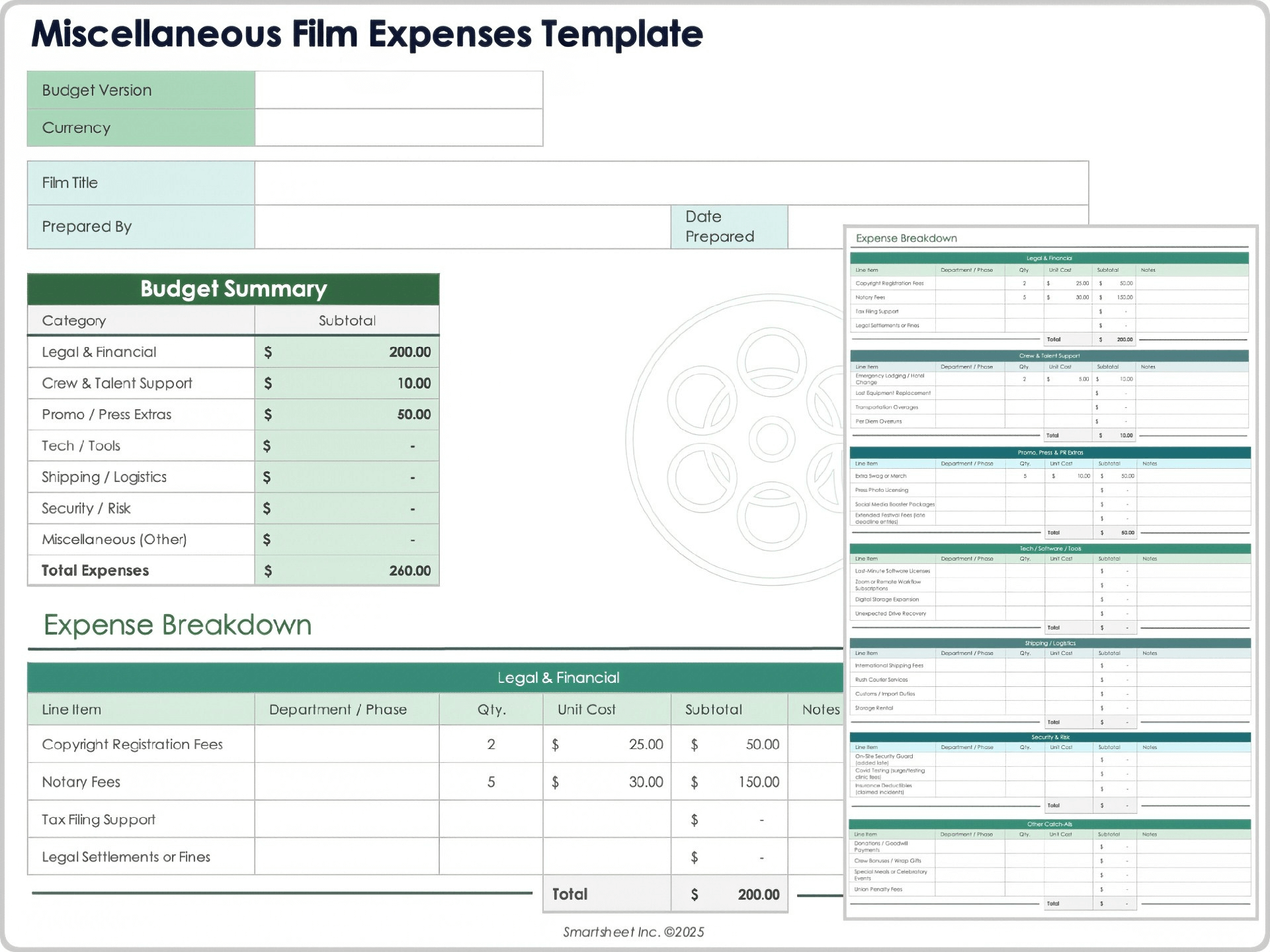Image resolution: width=1270 pixels, height=952 pixels.
Task: Click the 'Currency' label
Action: (x=76, y=128)
